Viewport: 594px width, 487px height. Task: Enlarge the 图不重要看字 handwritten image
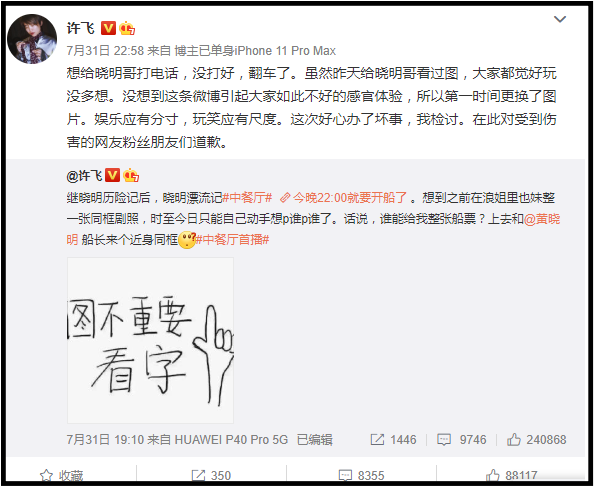(150, 340)
